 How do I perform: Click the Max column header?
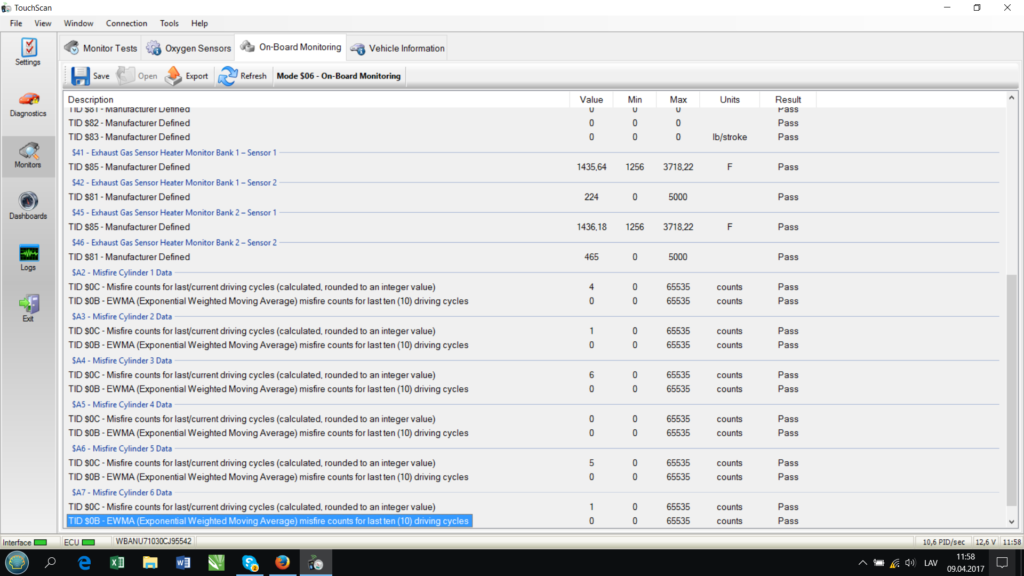678,100
